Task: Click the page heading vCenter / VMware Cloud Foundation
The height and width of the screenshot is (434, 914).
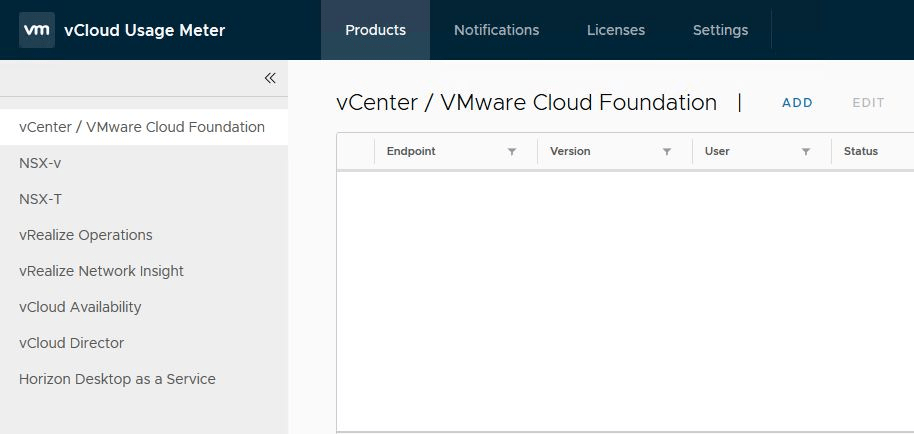Action: click(x=526, y=103)
